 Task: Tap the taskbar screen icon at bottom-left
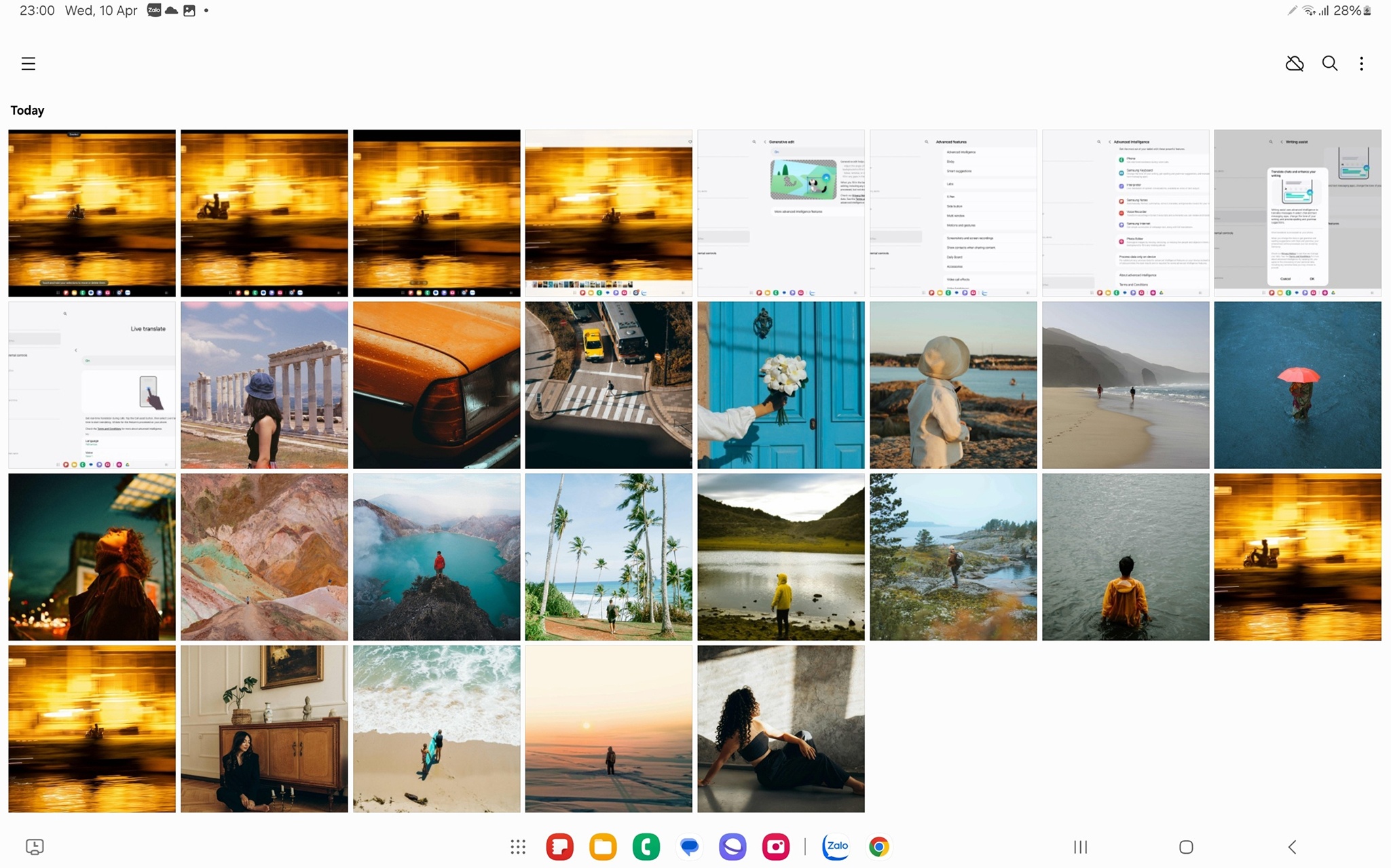35,846
